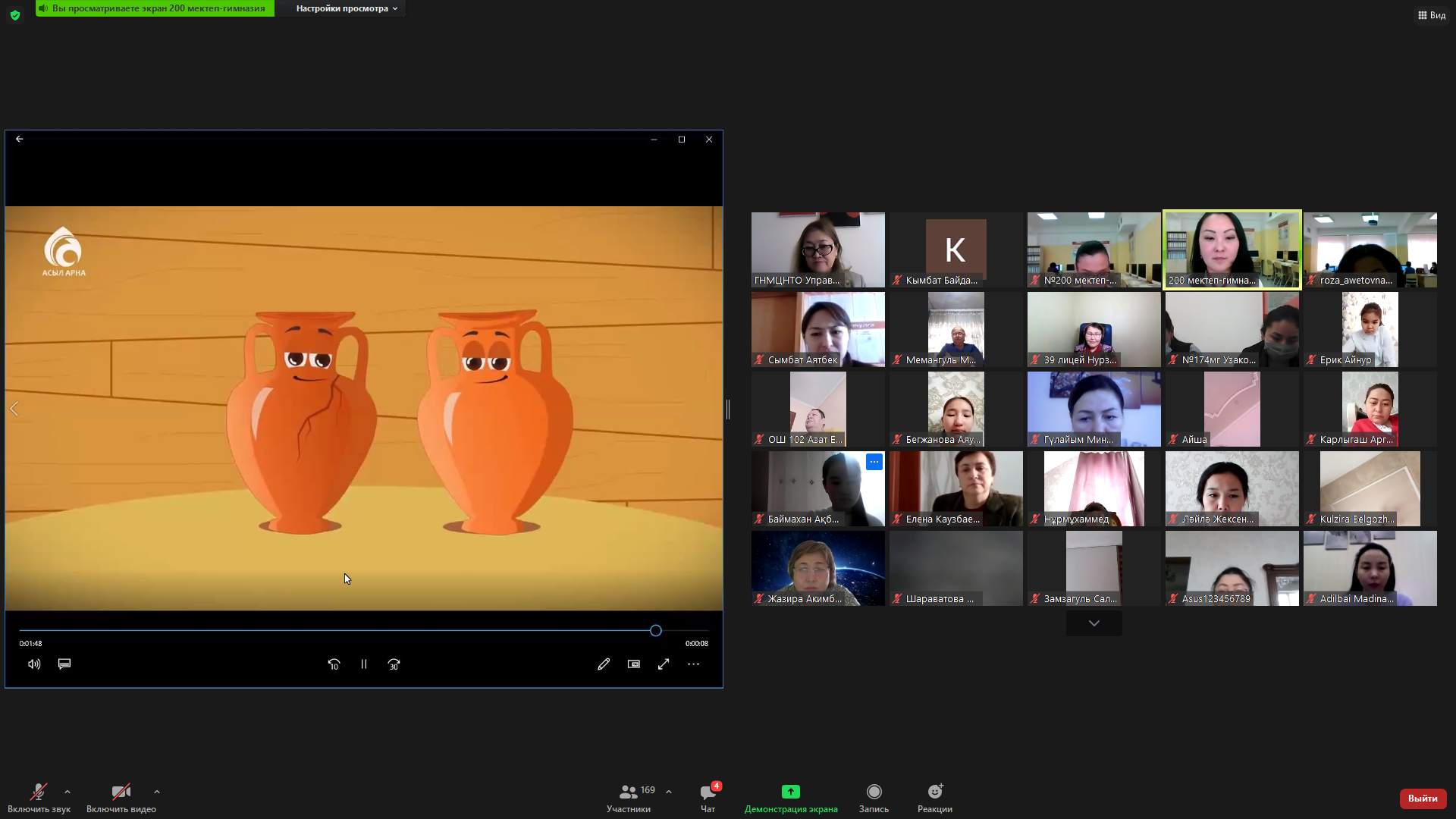Skip back 10 seconds in video player
The width and height of the screenshot is (1456, 819).
pyautogui.click(x=334, y=664)
